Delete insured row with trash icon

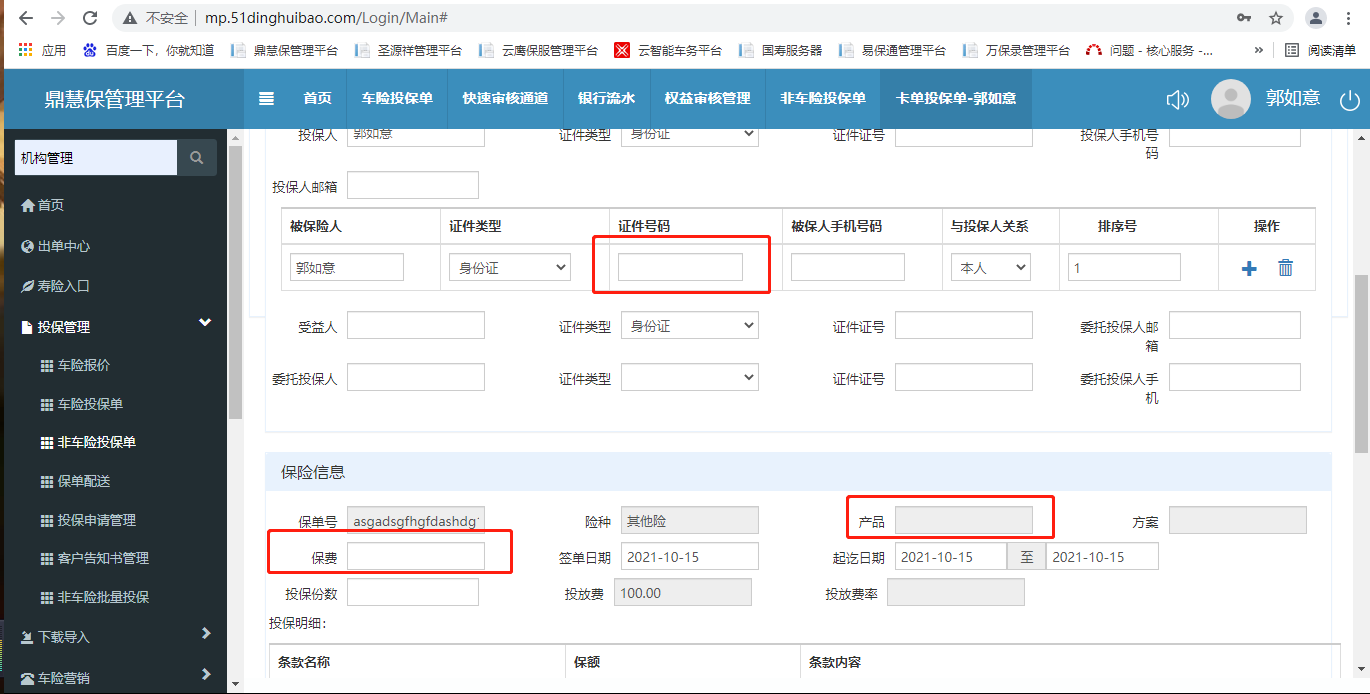click(x=1286, y=267)
